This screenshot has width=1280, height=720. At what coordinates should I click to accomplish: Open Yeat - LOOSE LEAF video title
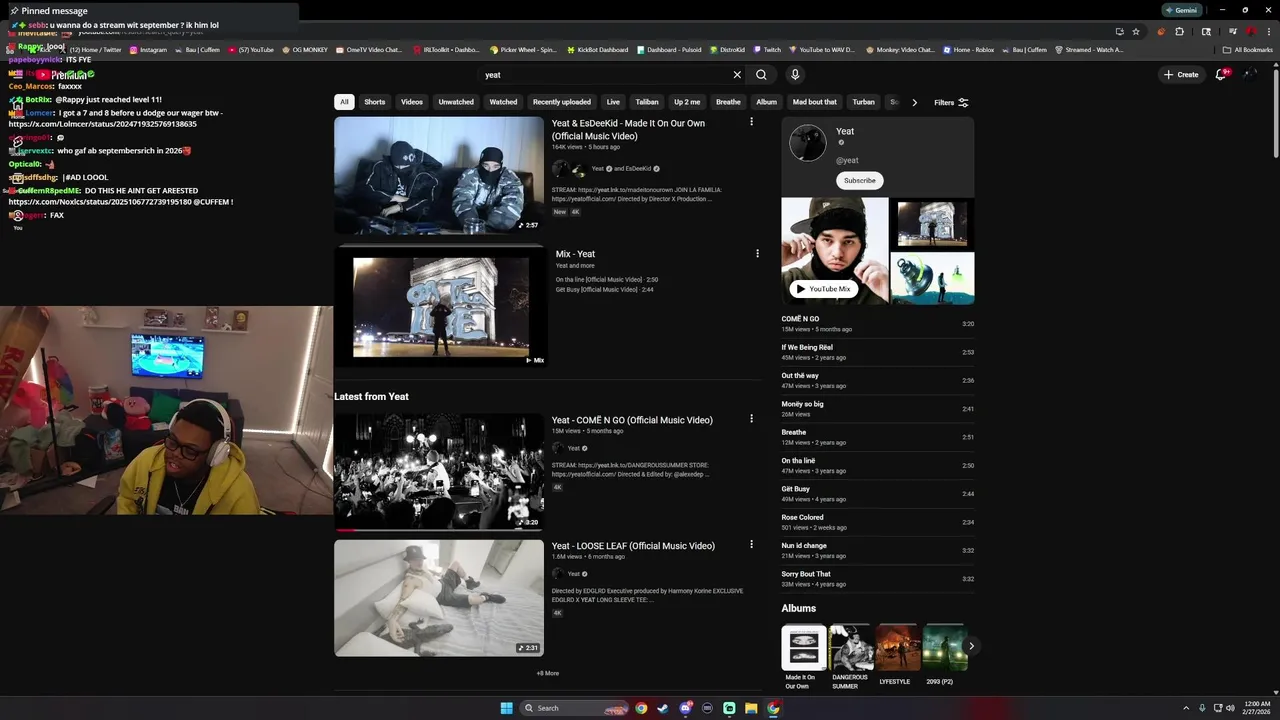click(633, 546)
